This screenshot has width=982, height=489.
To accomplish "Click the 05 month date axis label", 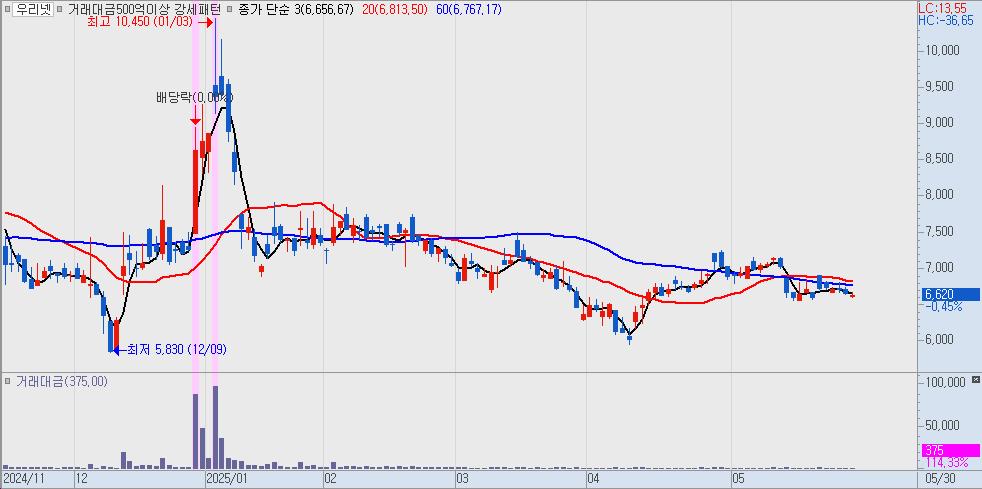I will click(740, 480).
